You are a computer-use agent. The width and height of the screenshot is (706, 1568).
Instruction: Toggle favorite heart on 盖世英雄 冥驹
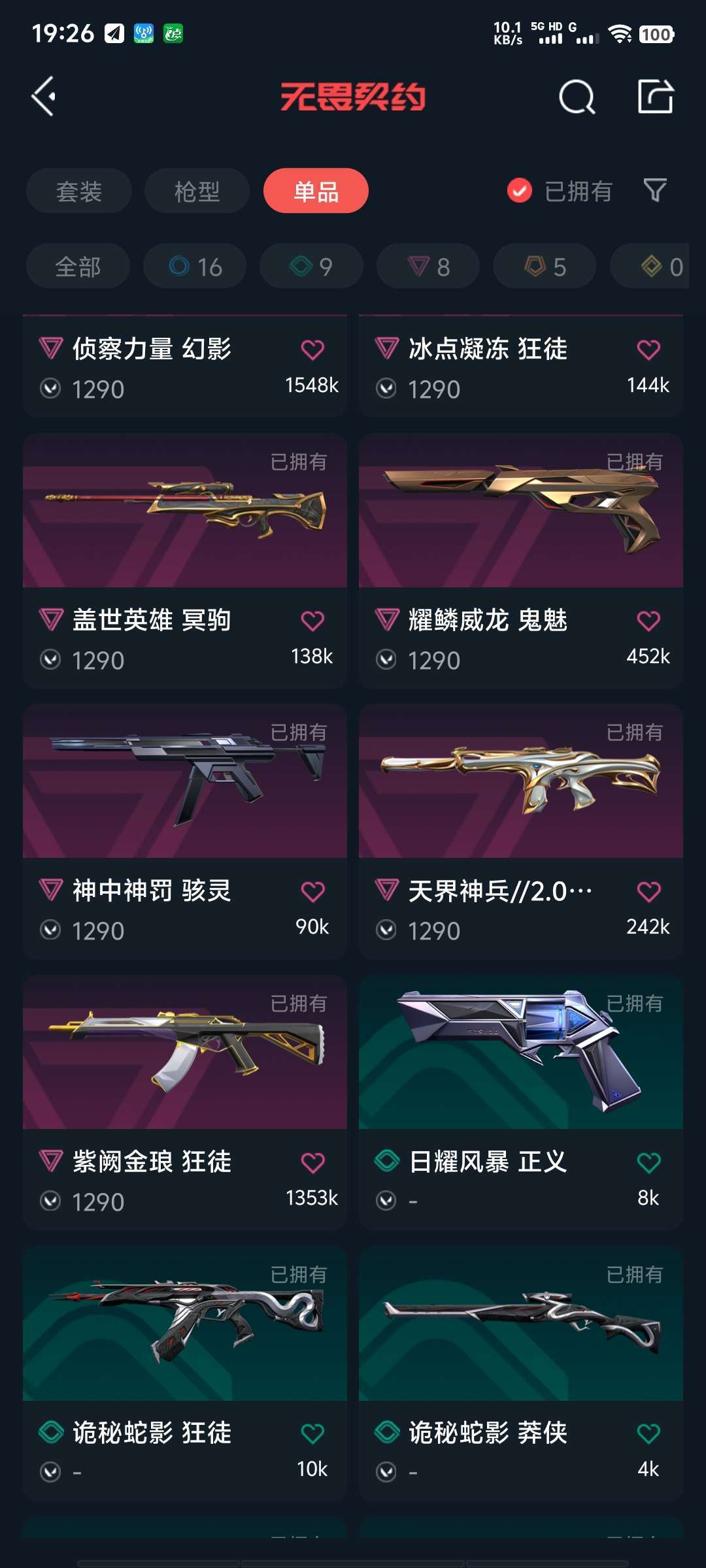(312, 621)
